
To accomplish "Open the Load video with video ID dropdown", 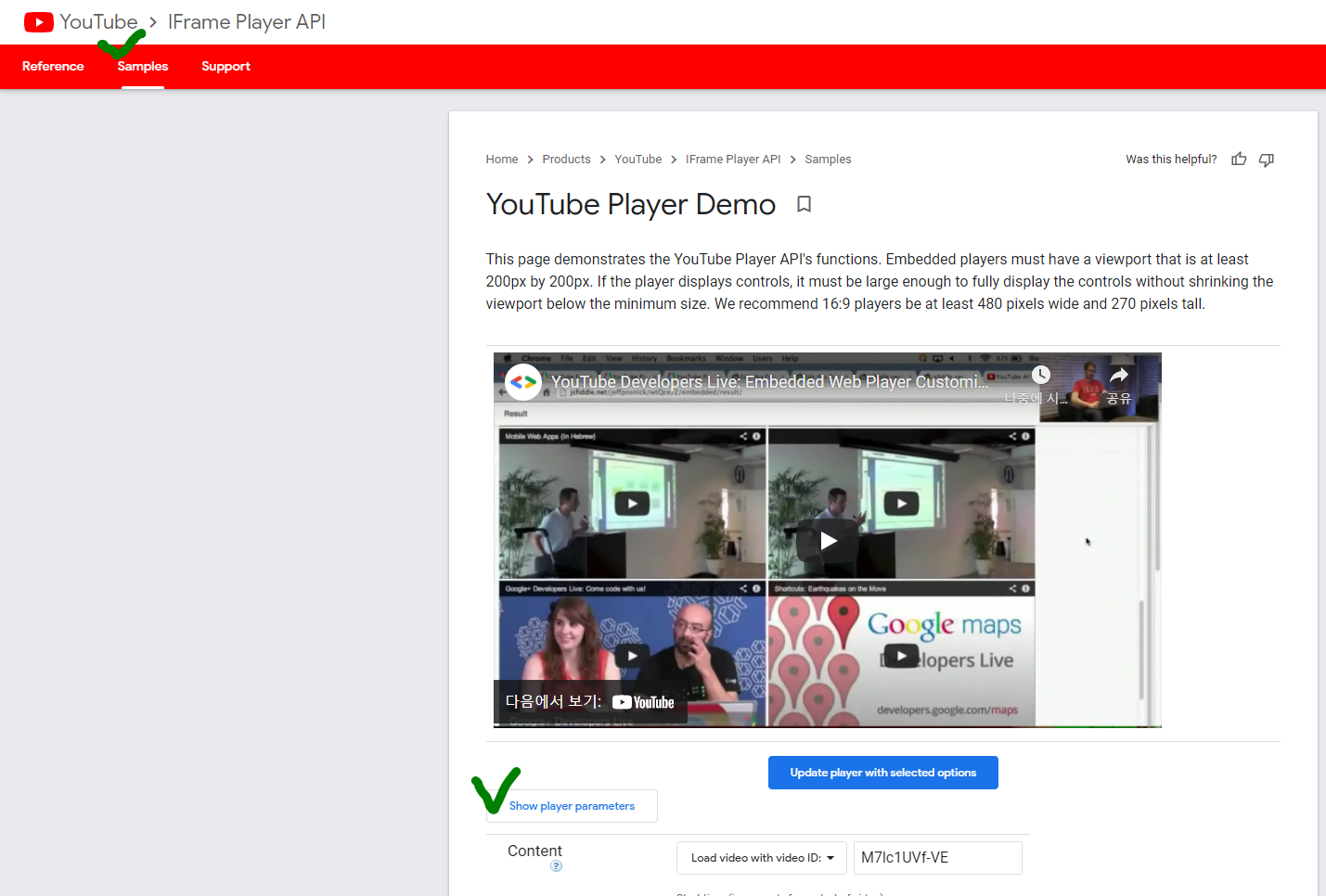I will click(x=762, y=858).
